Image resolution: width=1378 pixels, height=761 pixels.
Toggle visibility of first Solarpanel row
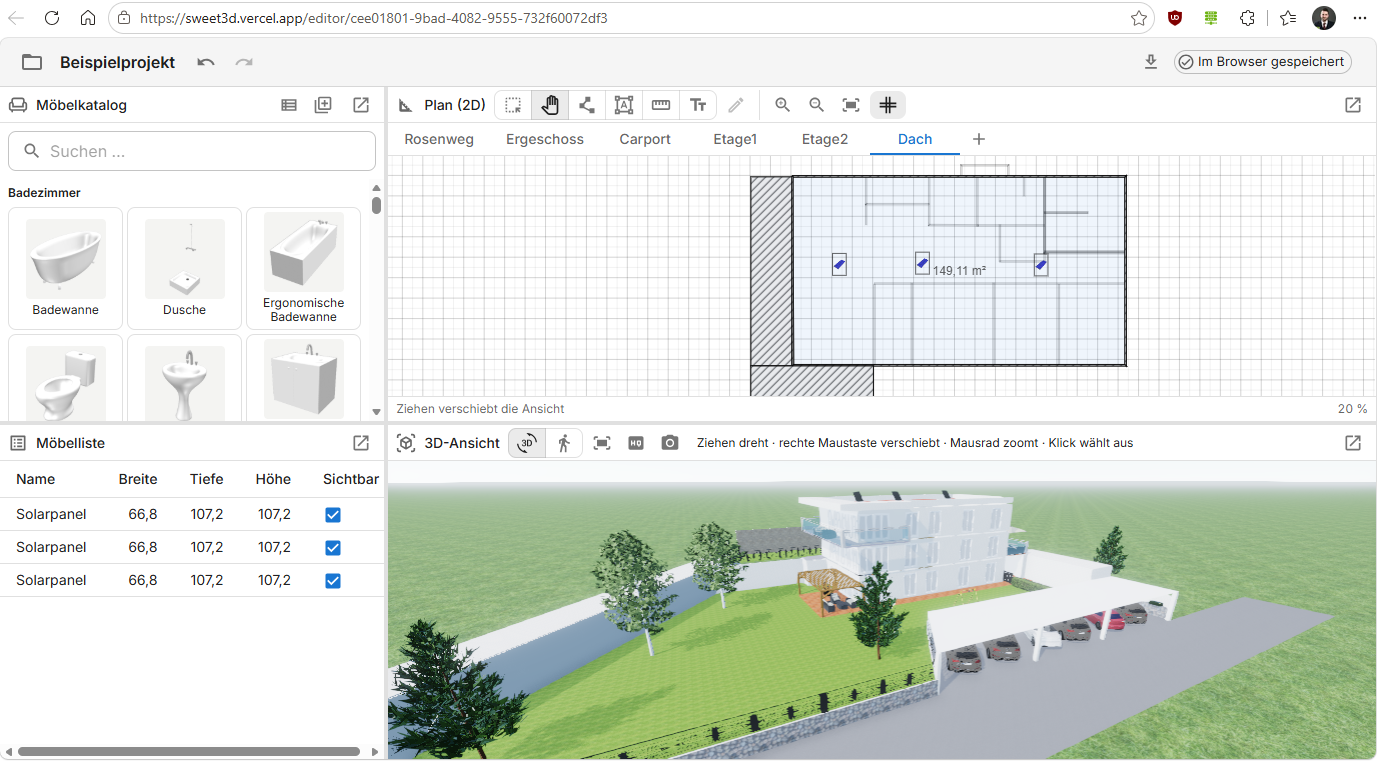coord(333,514)
